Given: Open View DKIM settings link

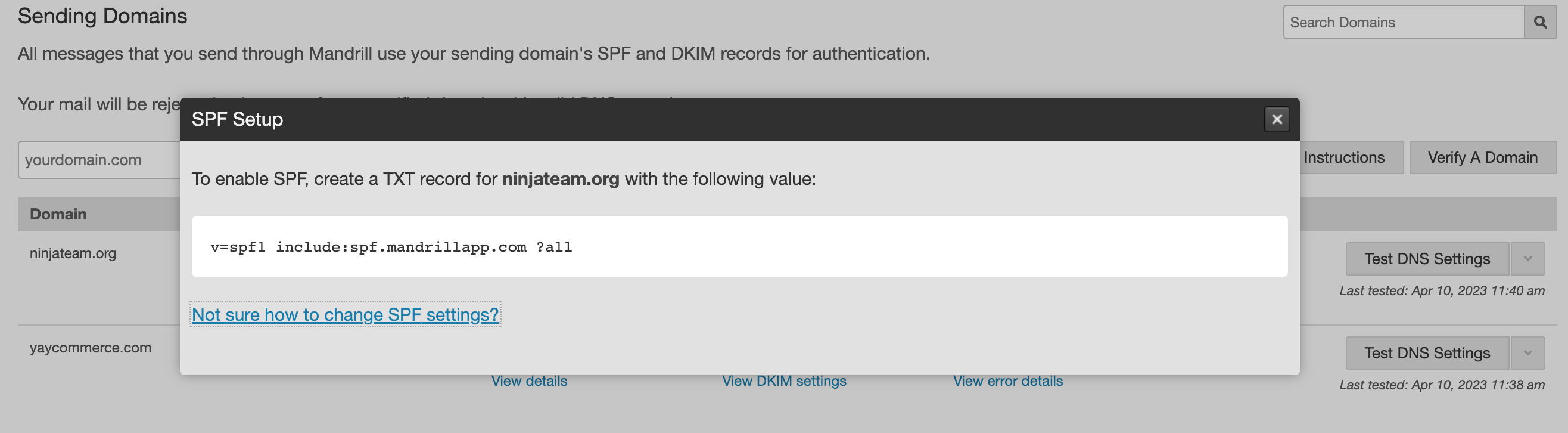Looking at the screenshot, I should pos(784,381).
